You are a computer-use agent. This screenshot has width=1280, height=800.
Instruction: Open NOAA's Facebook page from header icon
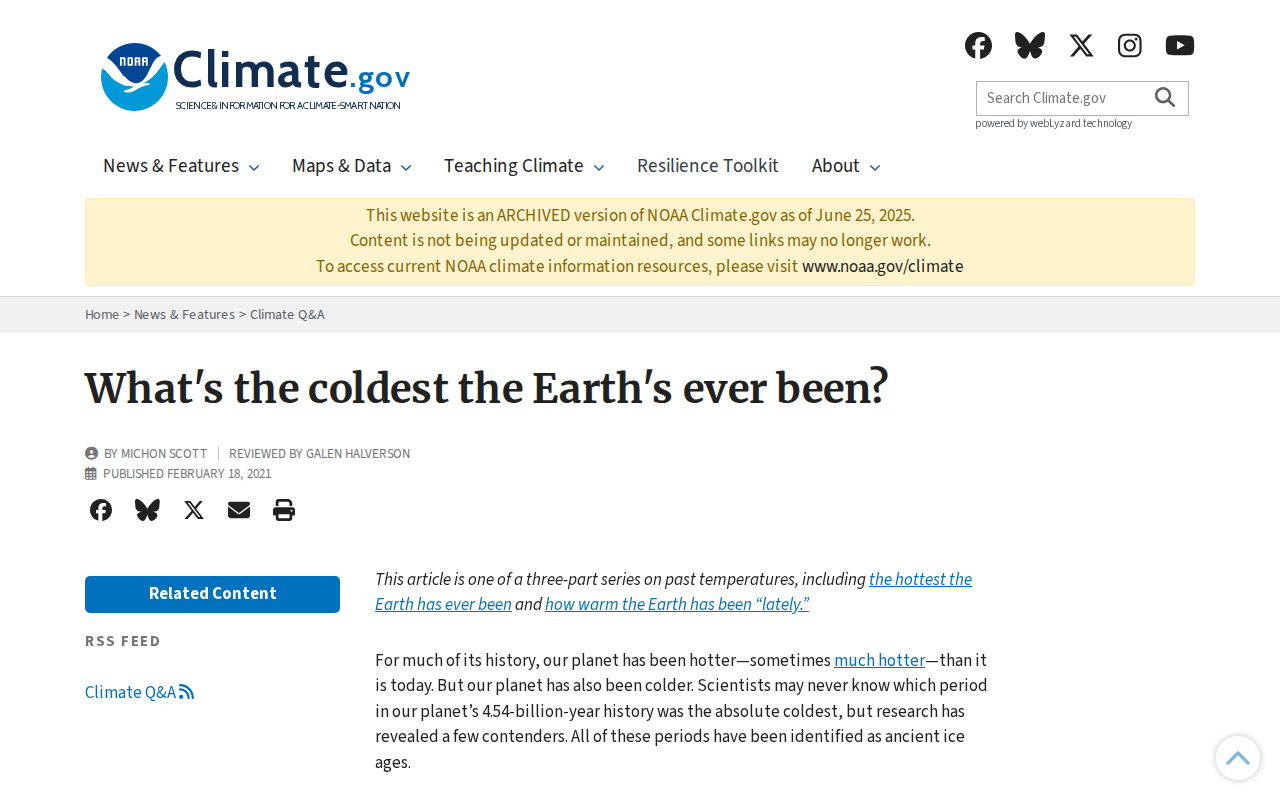pos(978,45)
